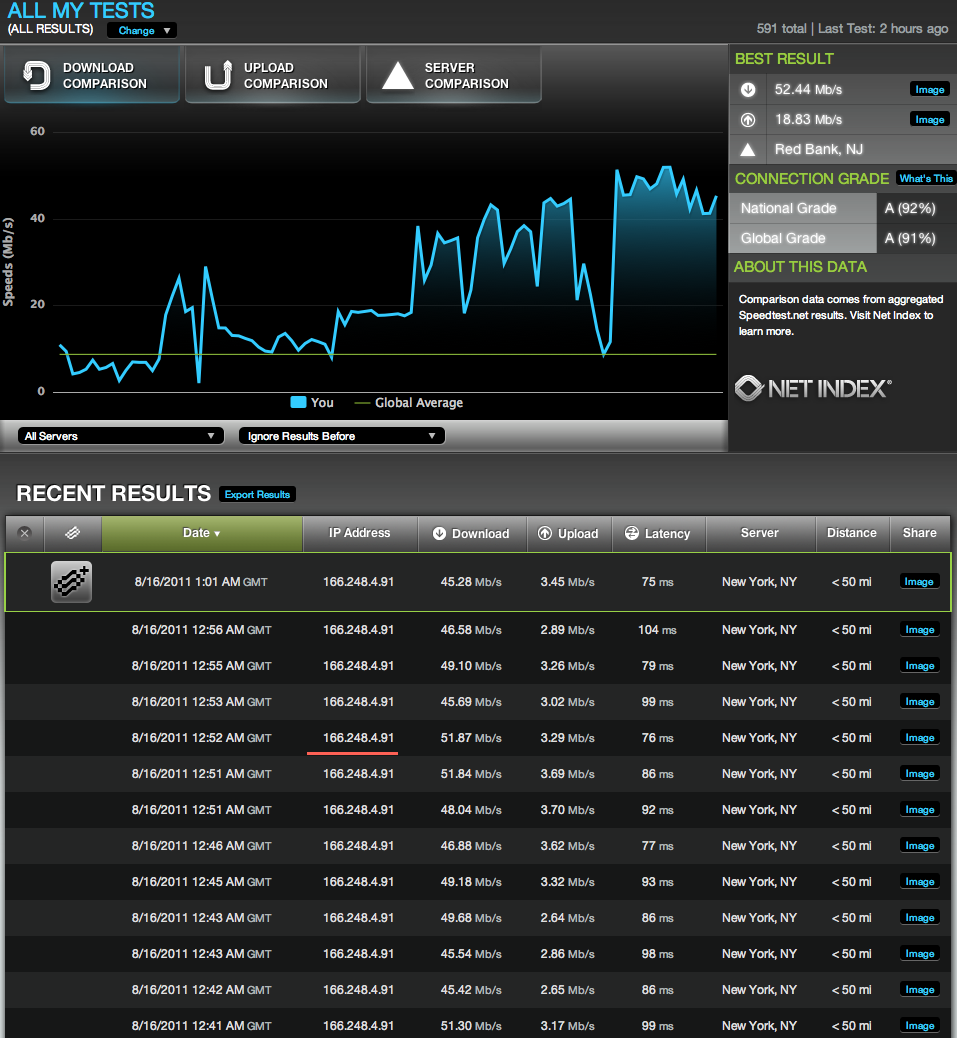Viewport: 957px width, 1038px height.
Task: Open the Download Comparison tab
Action: pyautogui.click(x=92, y=75)
